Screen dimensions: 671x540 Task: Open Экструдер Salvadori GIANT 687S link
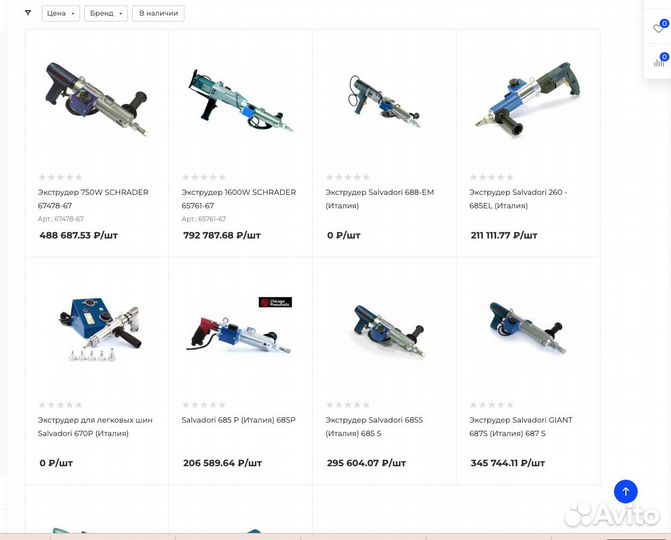521,427
